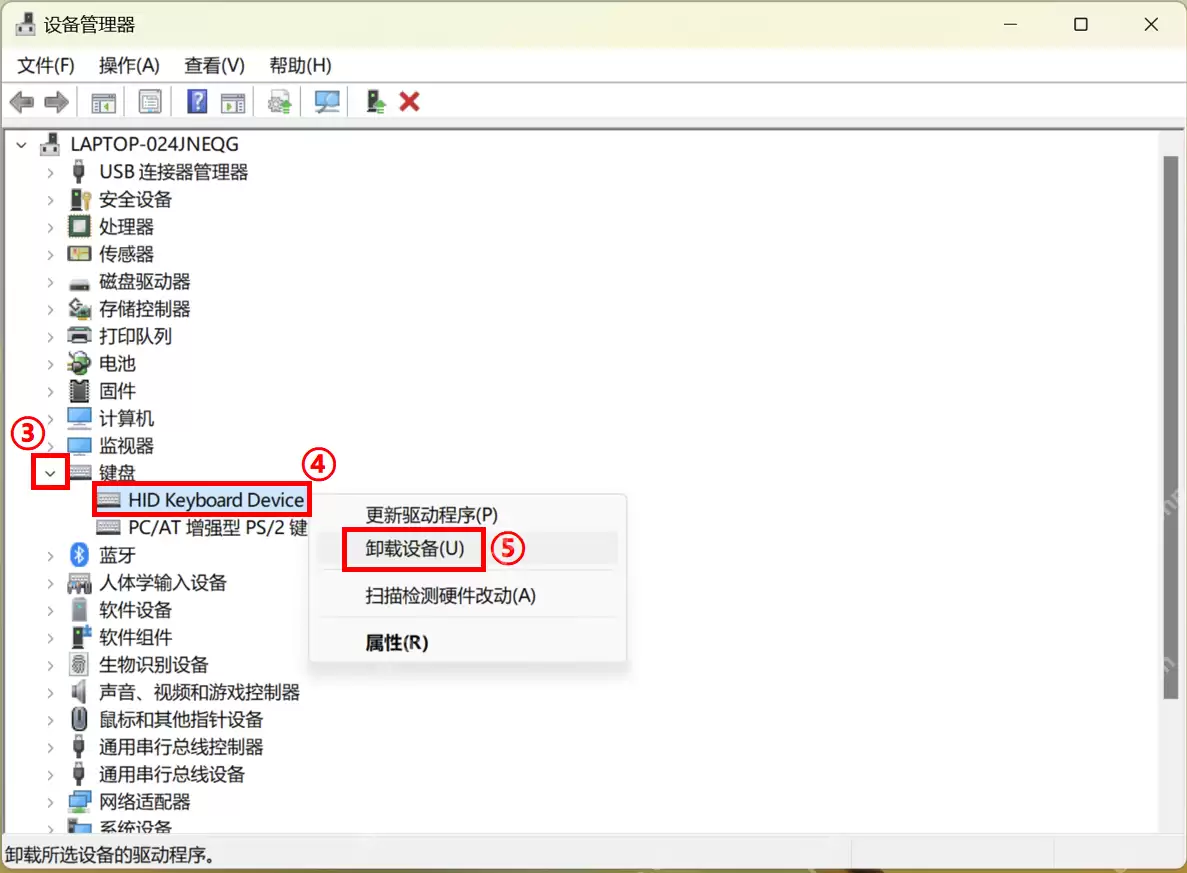
Task: Open the 操作(A) menu
Action: click(129, 66)
